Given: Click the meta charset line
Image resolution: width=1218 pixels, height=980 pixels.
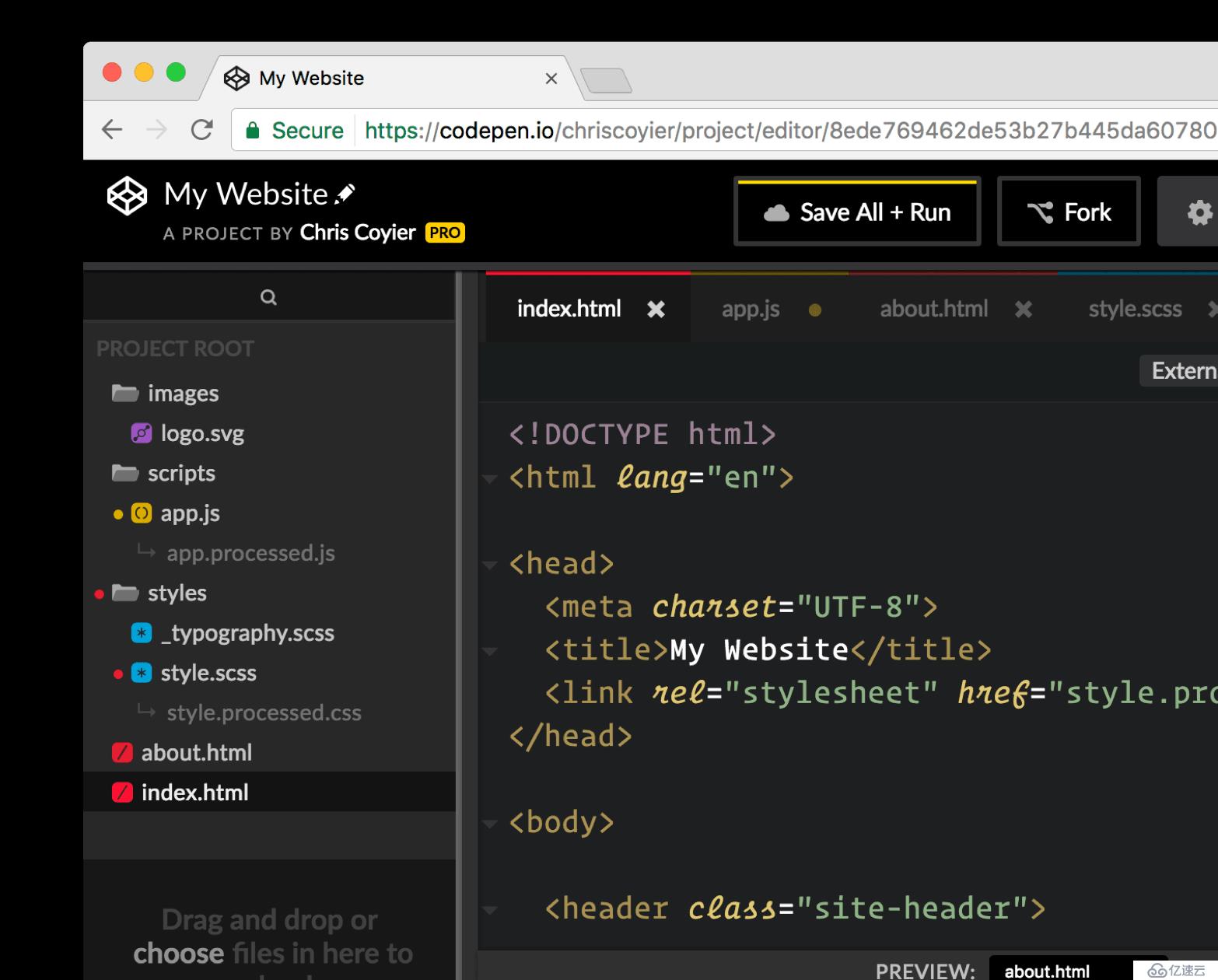Looking at the screenshot, I should tap(741, 607).
